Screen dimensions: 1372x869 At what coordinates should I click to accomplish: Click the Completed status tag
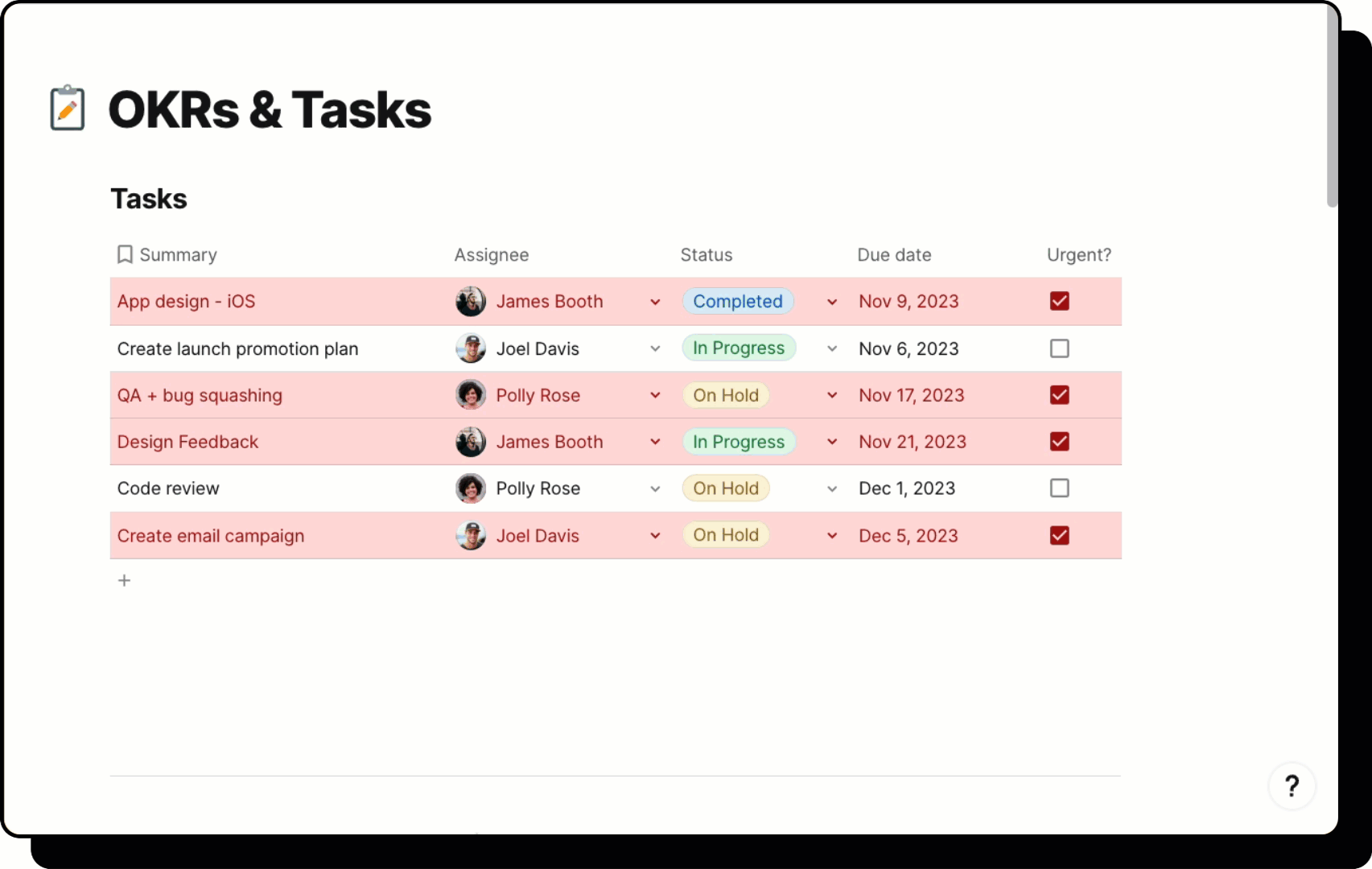tap(737, 302)
